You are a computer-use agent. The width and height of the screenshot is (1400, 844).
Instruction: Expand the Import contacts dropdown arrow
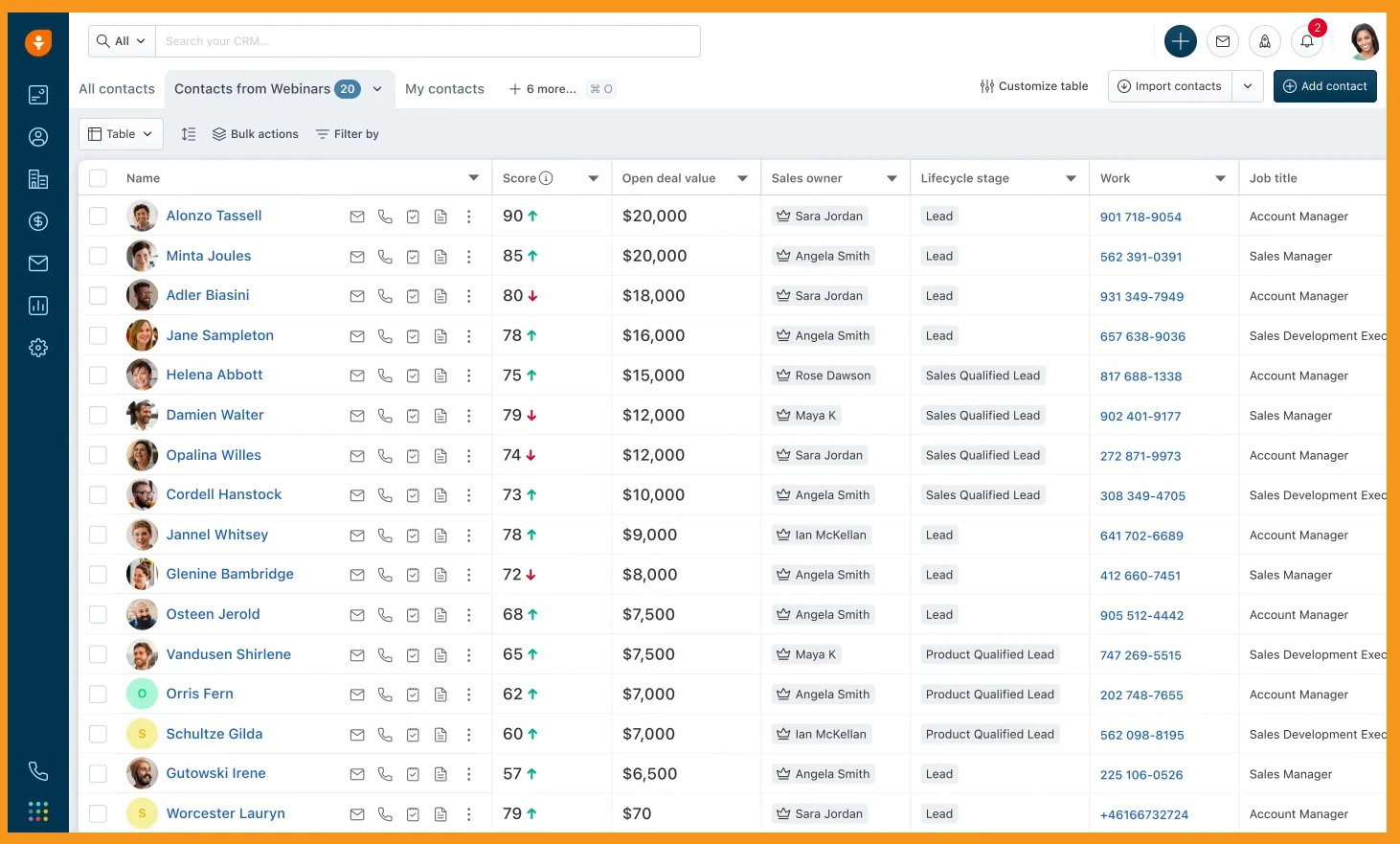(1247, 86)
